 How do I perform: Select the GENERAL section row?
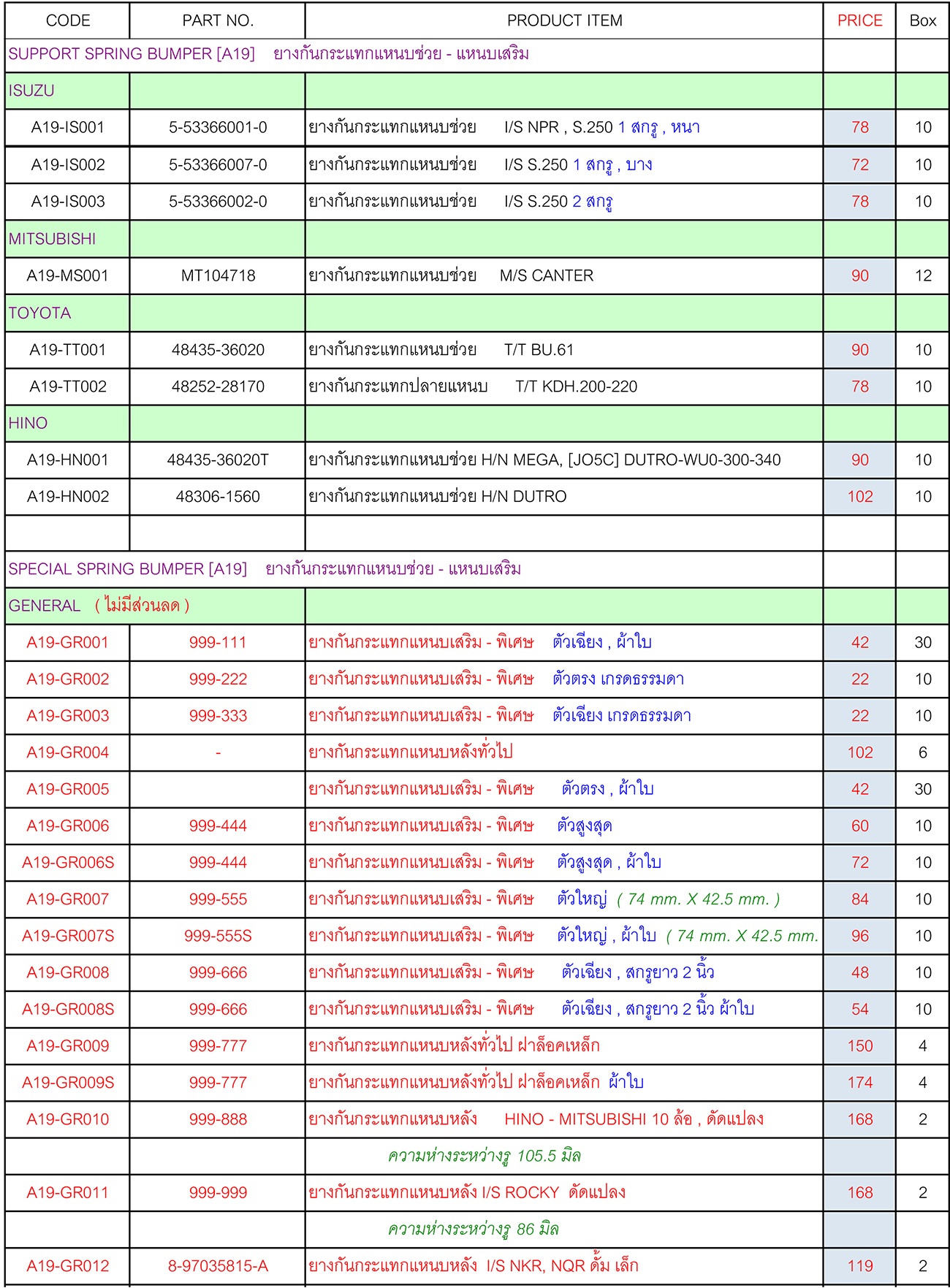(x=476, y=606)
